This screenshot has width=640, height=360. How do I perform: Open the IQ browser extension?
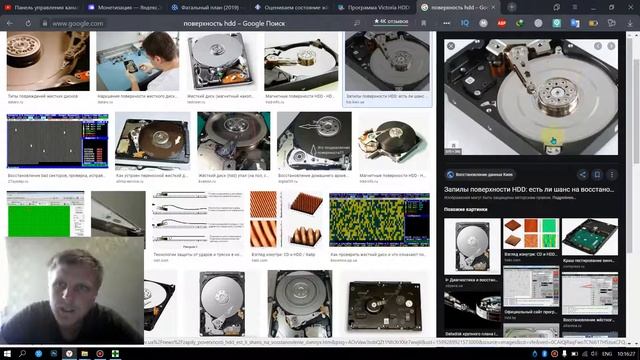(465, 23)
